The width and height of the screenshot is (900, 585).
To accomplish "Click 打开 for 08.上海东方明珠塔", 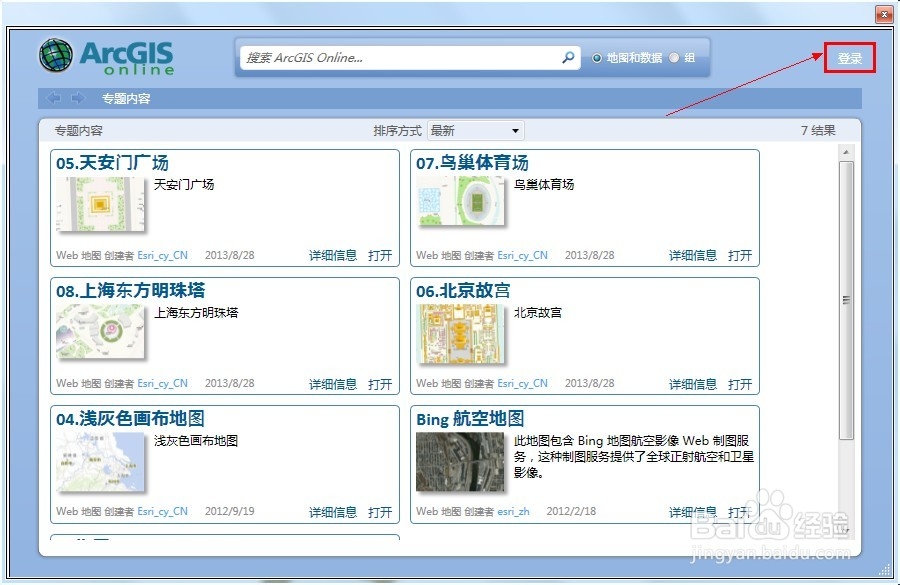I will 380,384.
